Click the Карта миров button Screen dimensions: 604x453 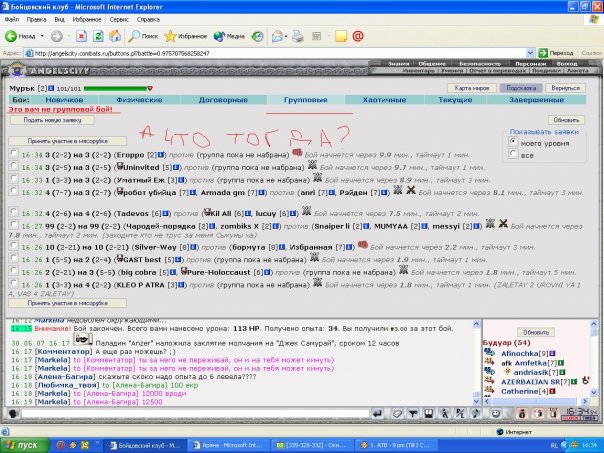[x=471, y=88]
